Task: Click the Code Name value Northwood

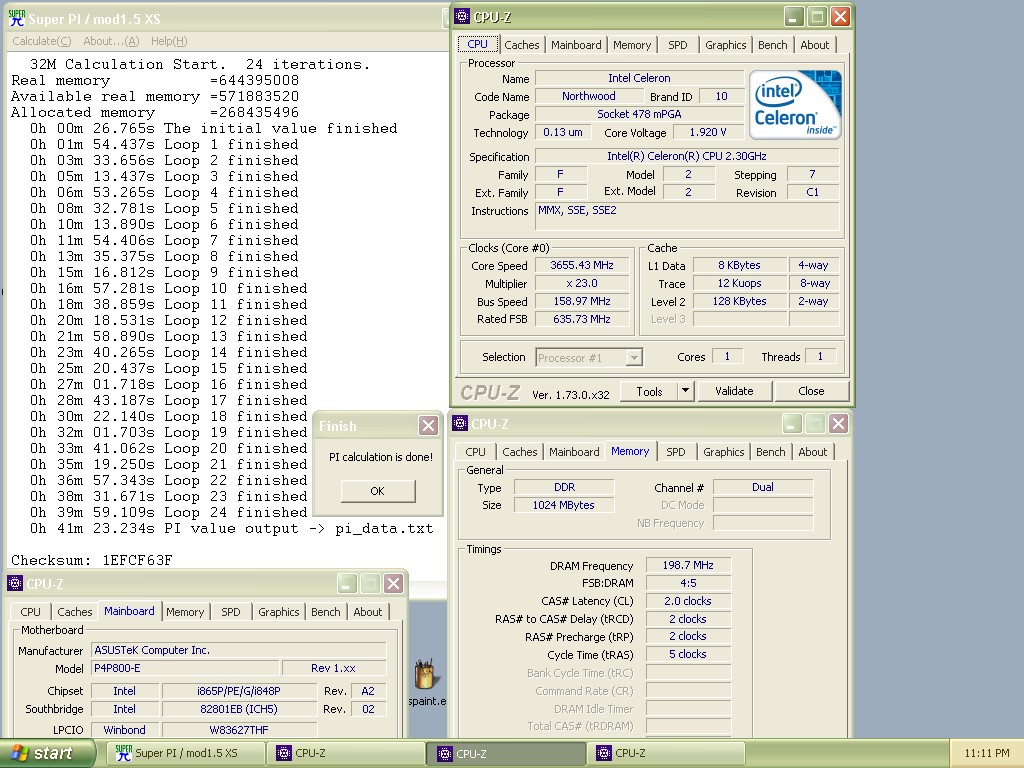Action: (x=588, y=96)
